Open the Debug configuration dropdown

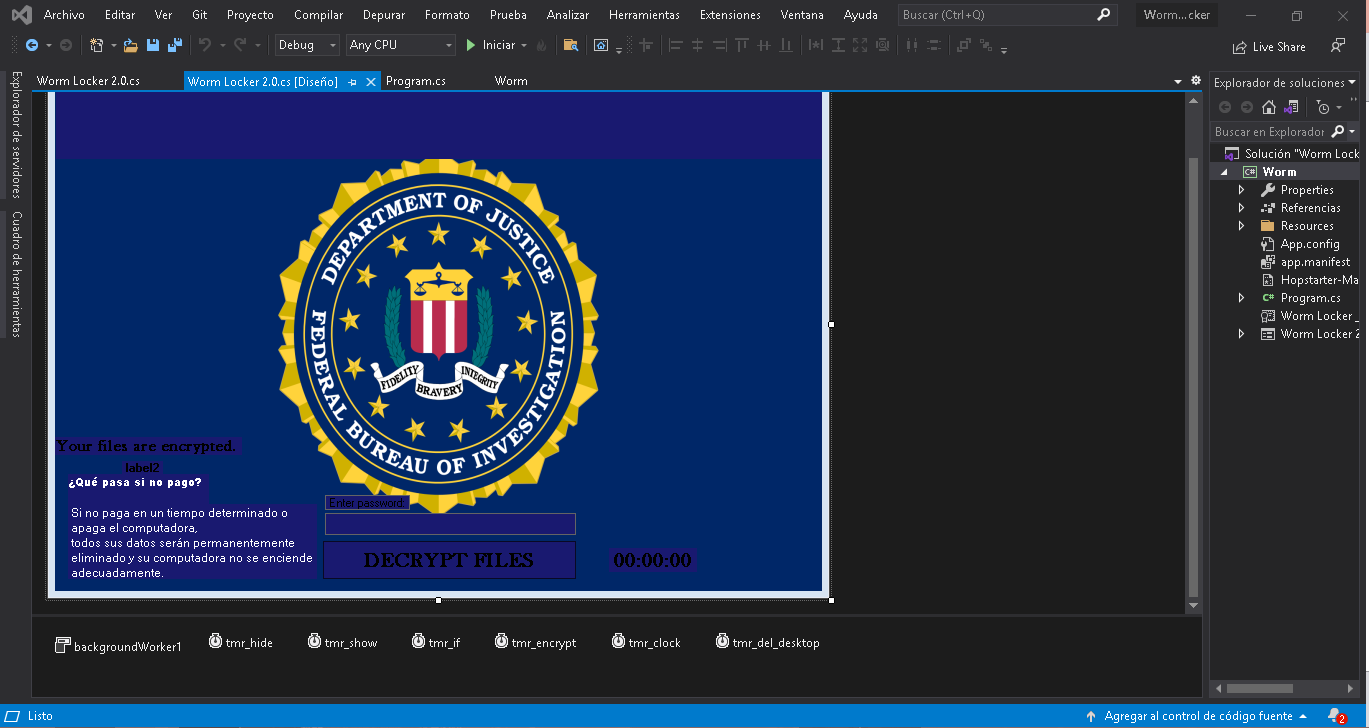click(x=332, y=45)
